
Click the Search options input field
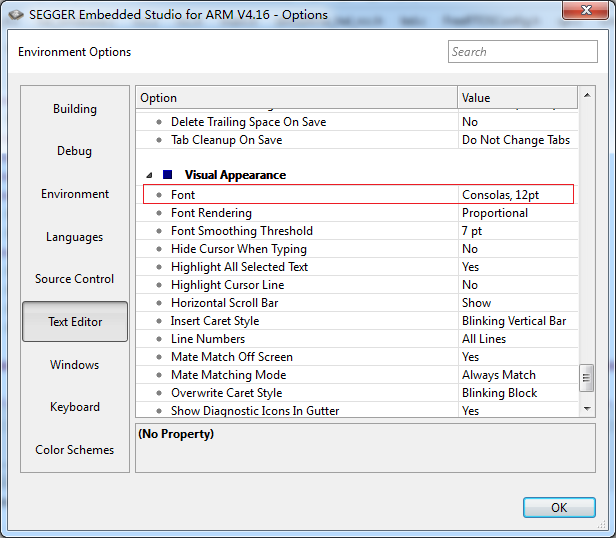click(522, 51)
